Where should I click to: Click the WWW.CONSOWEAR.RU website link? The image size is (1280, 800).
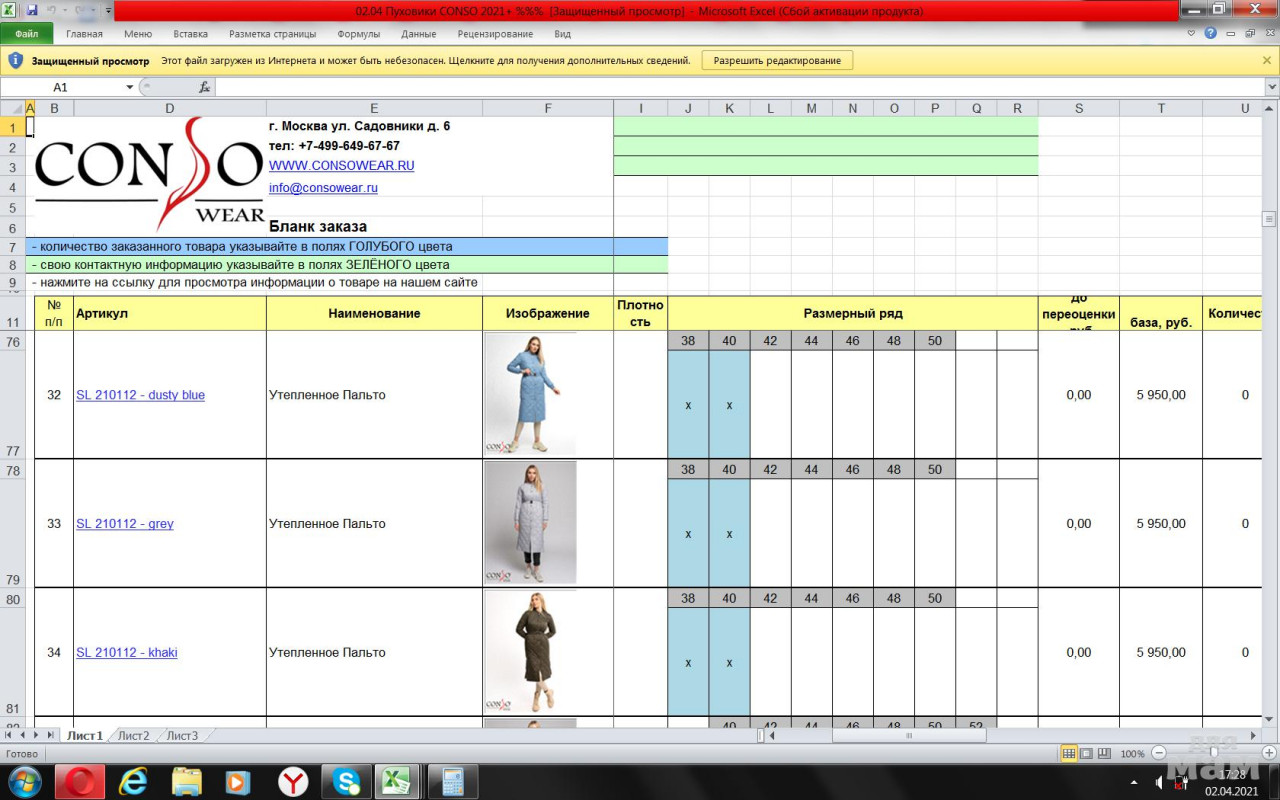coord(341,166)
